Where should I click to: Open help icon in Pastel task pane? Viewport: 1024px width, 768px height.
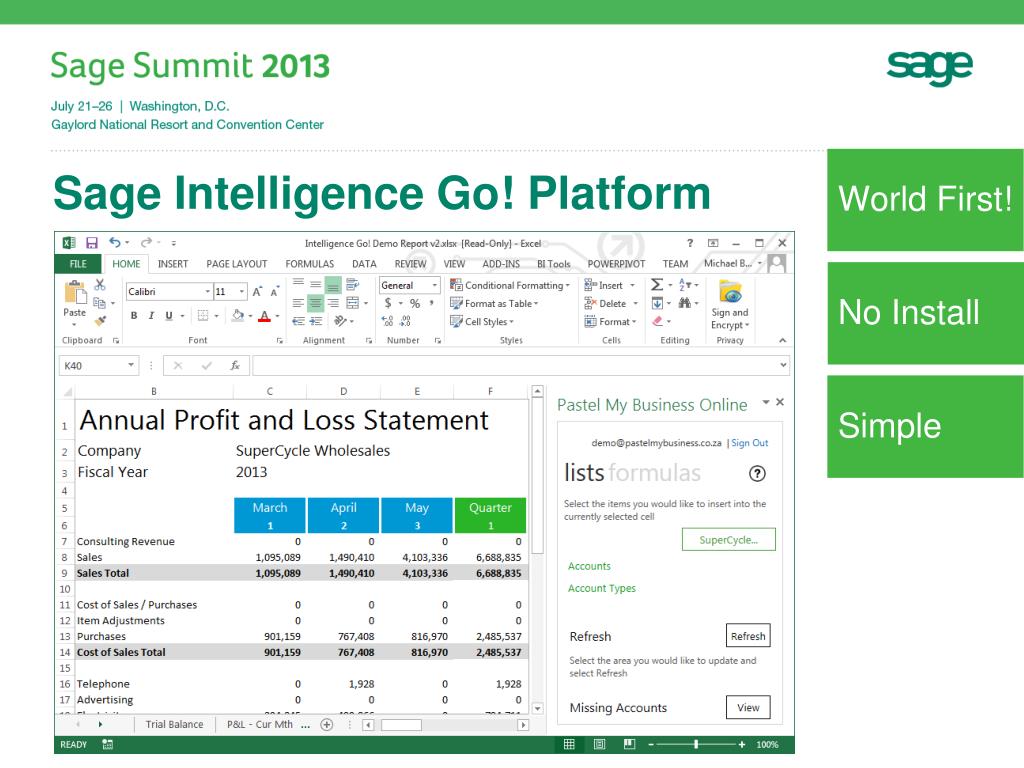tap(757, 473)
